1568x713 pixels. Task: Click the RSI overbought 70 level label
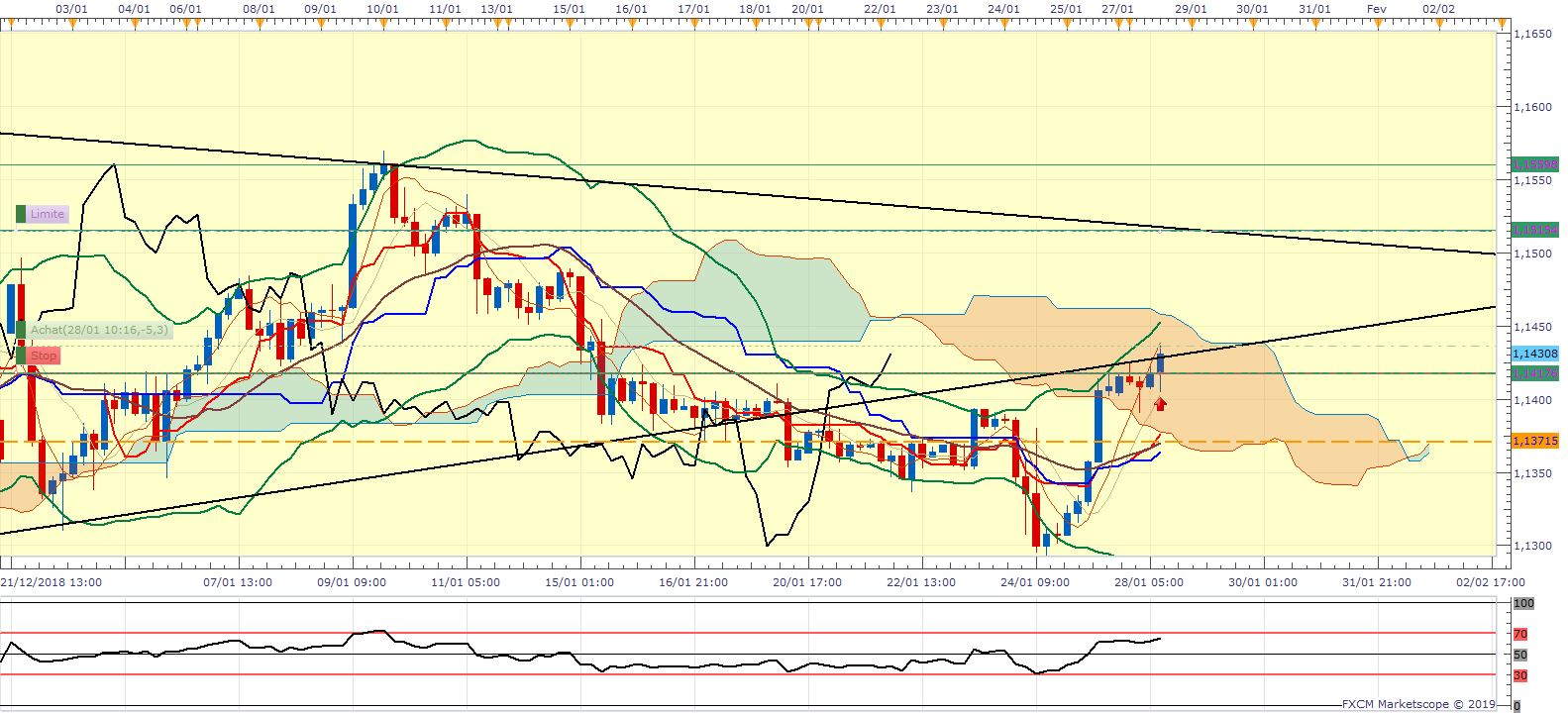coord(1520,634)
